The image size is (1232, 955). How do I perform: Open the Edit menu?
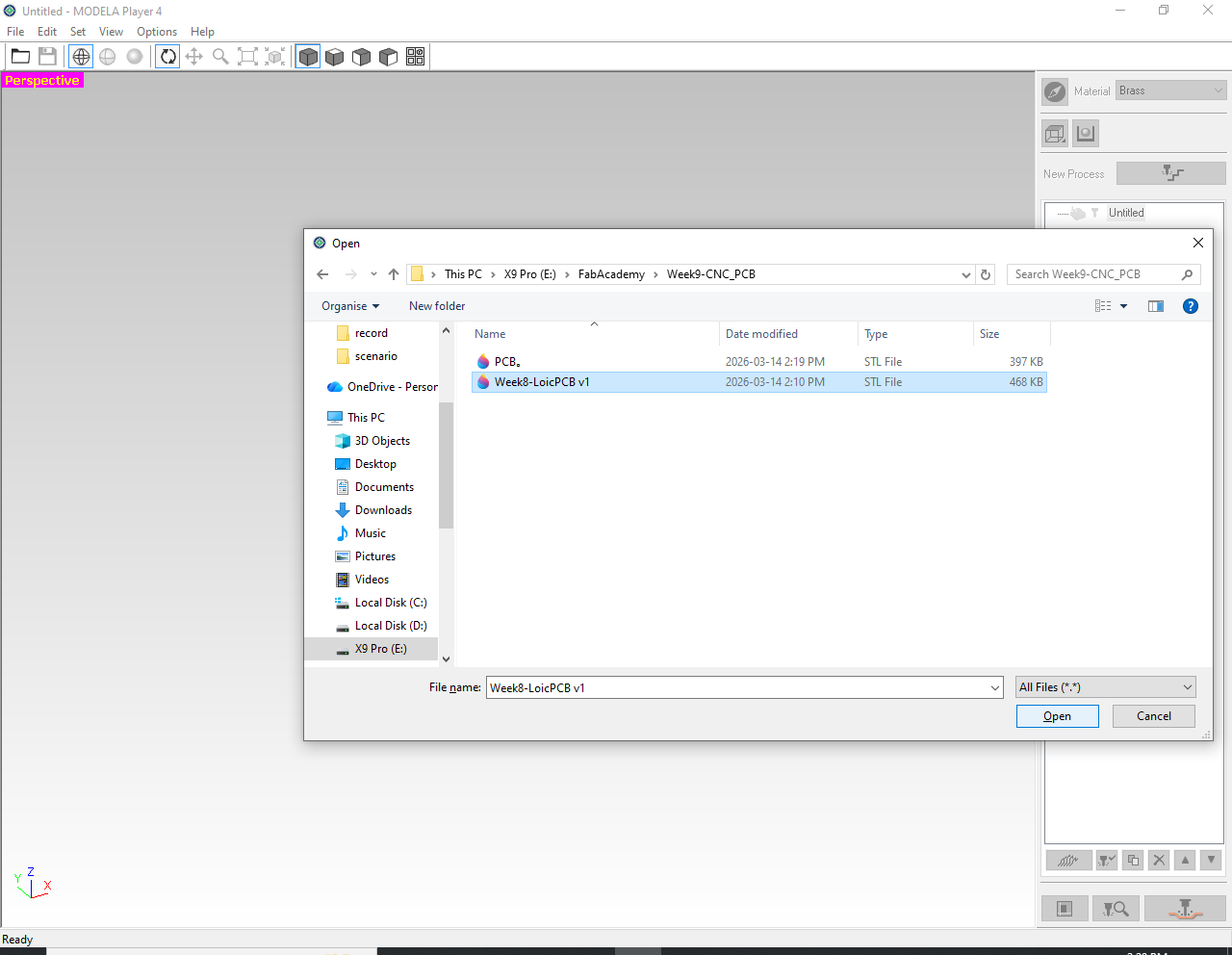47,32
